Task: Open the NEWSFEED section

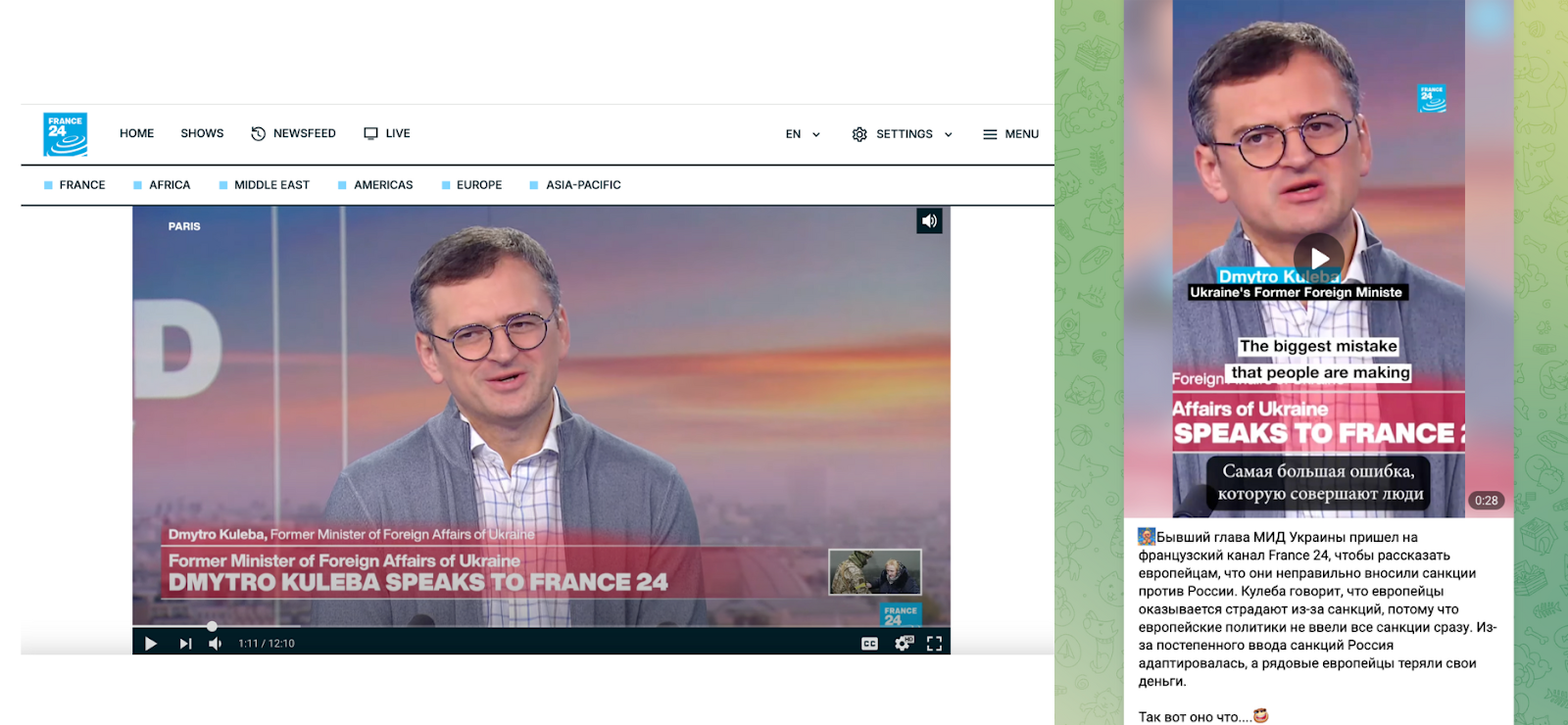Action: coord(293,133)
